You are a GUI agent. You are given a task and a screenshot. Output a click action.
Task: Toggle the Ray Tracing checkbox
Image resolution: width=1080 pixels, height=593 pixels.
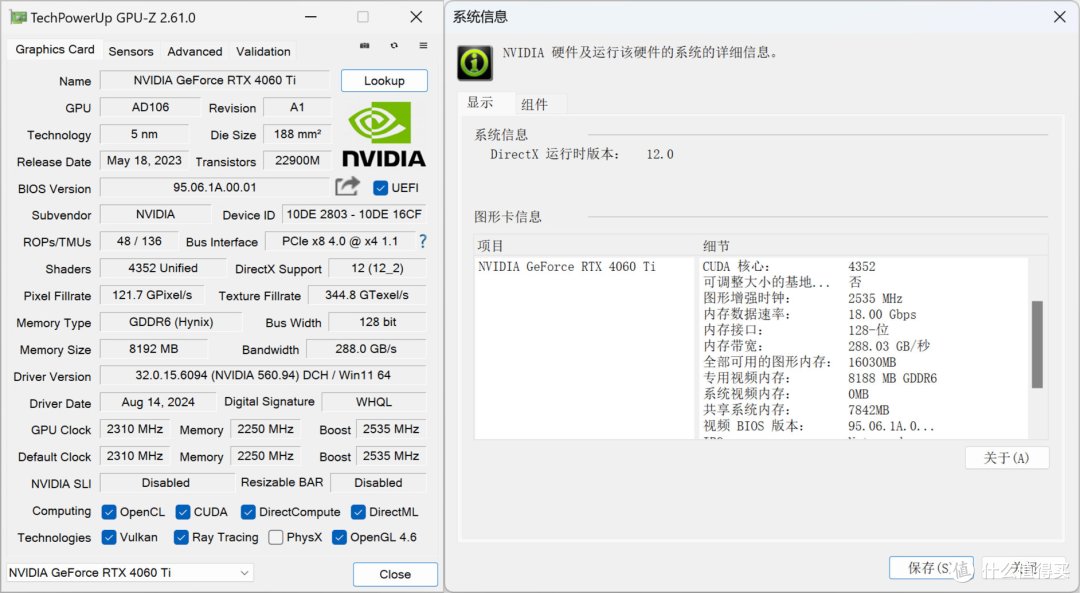pos(181,537)
